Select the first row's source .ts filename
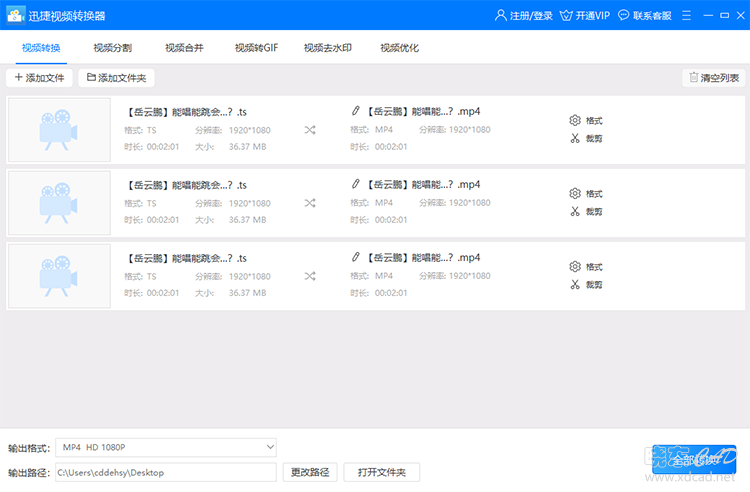The height and width of the screenshot is (492, 750). [186, 112]
